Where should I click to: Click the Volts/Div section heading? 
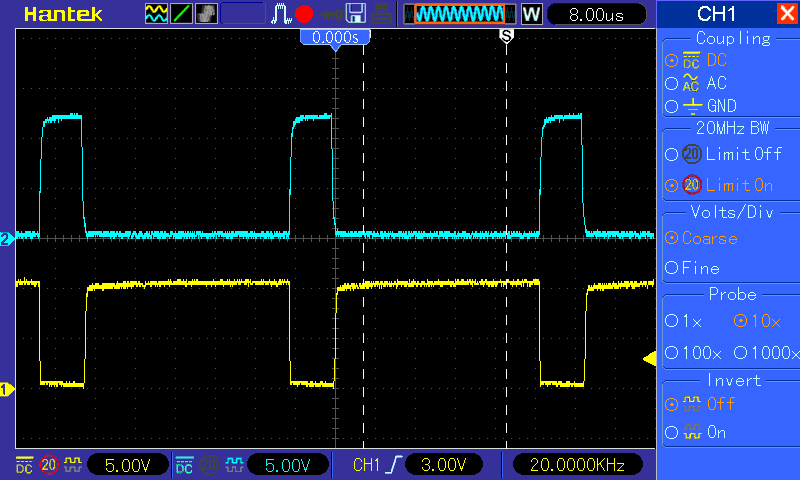tap(732, 212)
